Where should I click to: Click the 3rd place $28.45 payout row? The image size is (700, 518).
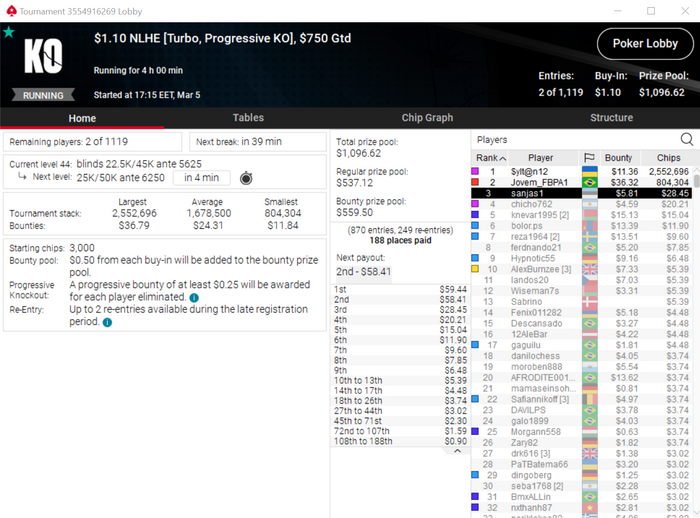pos(400,309)
